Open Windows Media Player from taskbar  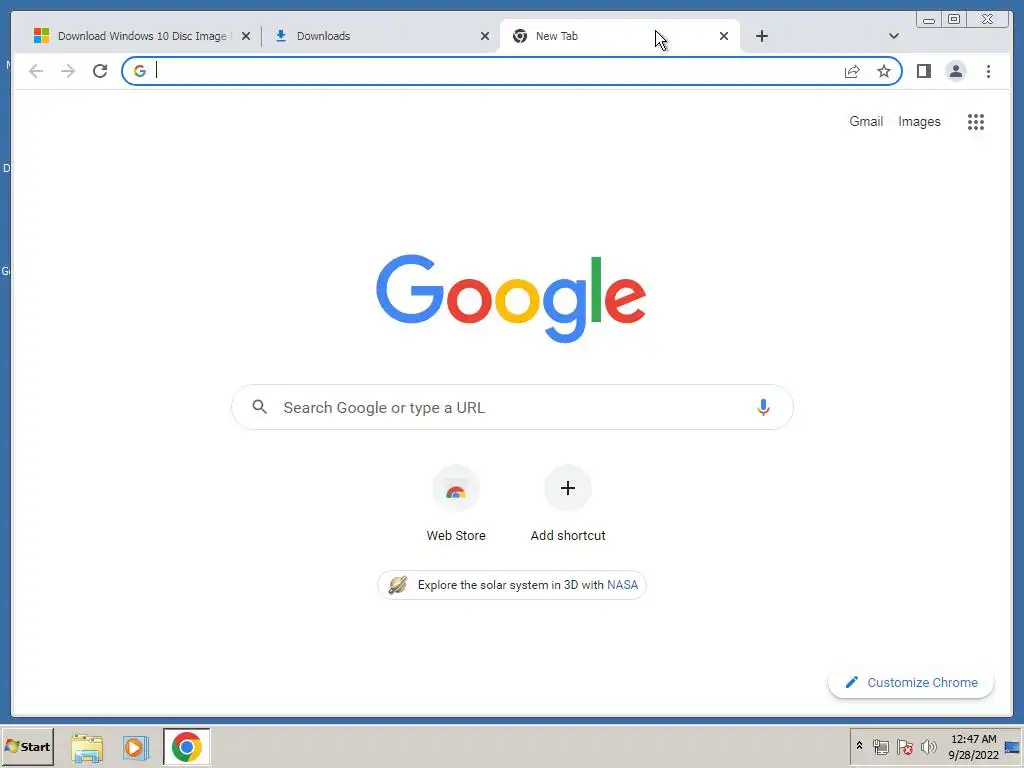[x=136, y=747]
